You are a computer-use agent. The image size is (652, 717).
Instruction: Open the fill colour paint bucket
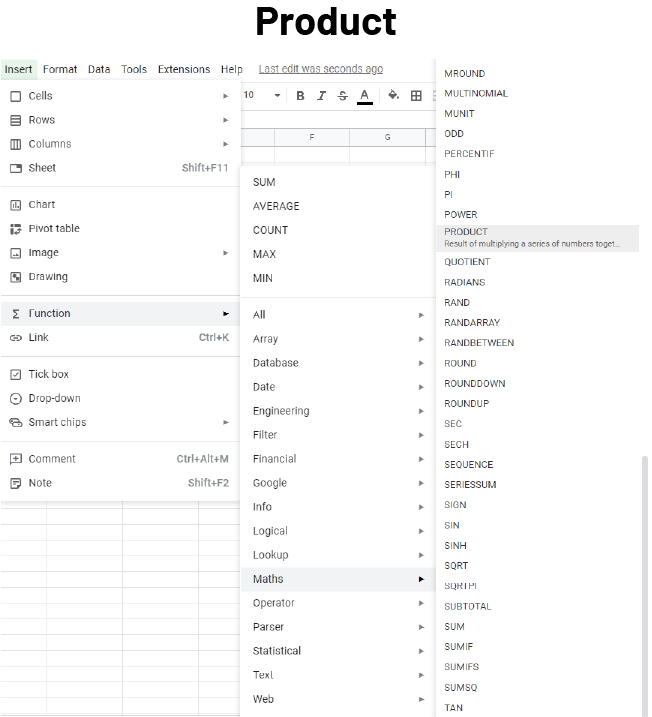point(393,96)
